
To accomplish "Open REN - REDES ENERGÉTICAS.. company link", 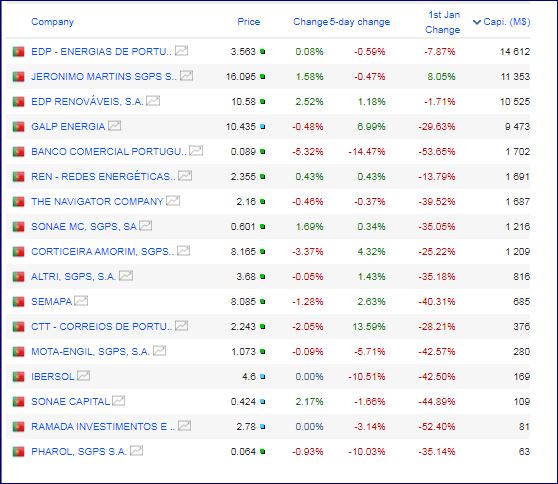I will [103, 177].
